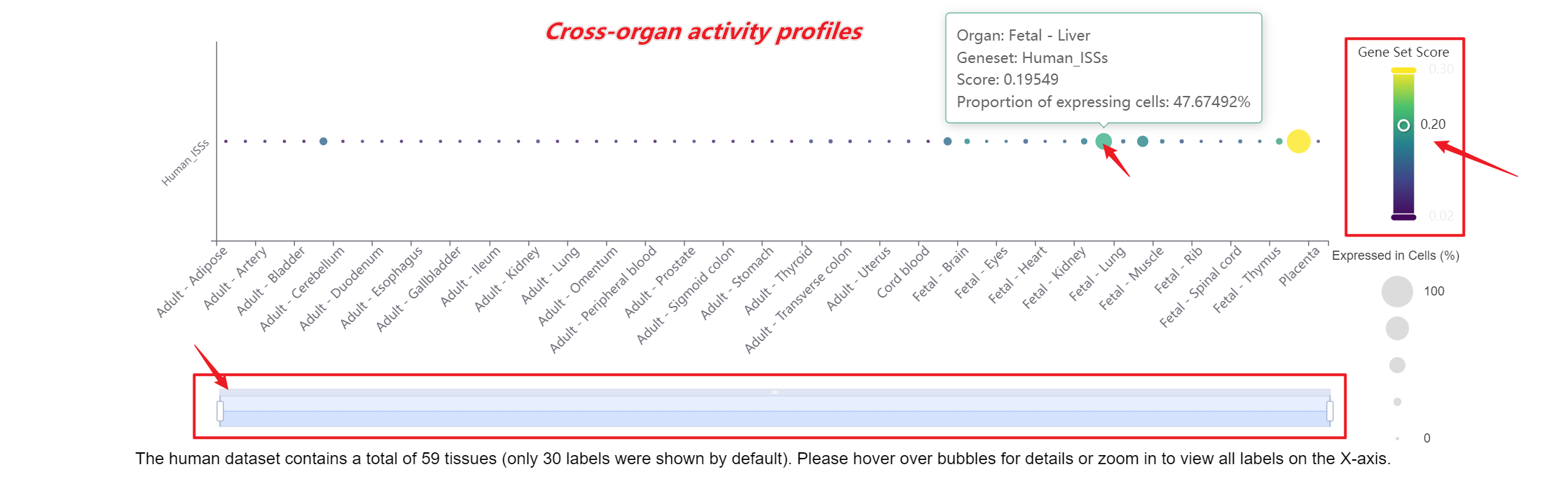Click the white circle marker at score 0.20
Viewport: 1568px width, 481px height.
point(1403,125)
